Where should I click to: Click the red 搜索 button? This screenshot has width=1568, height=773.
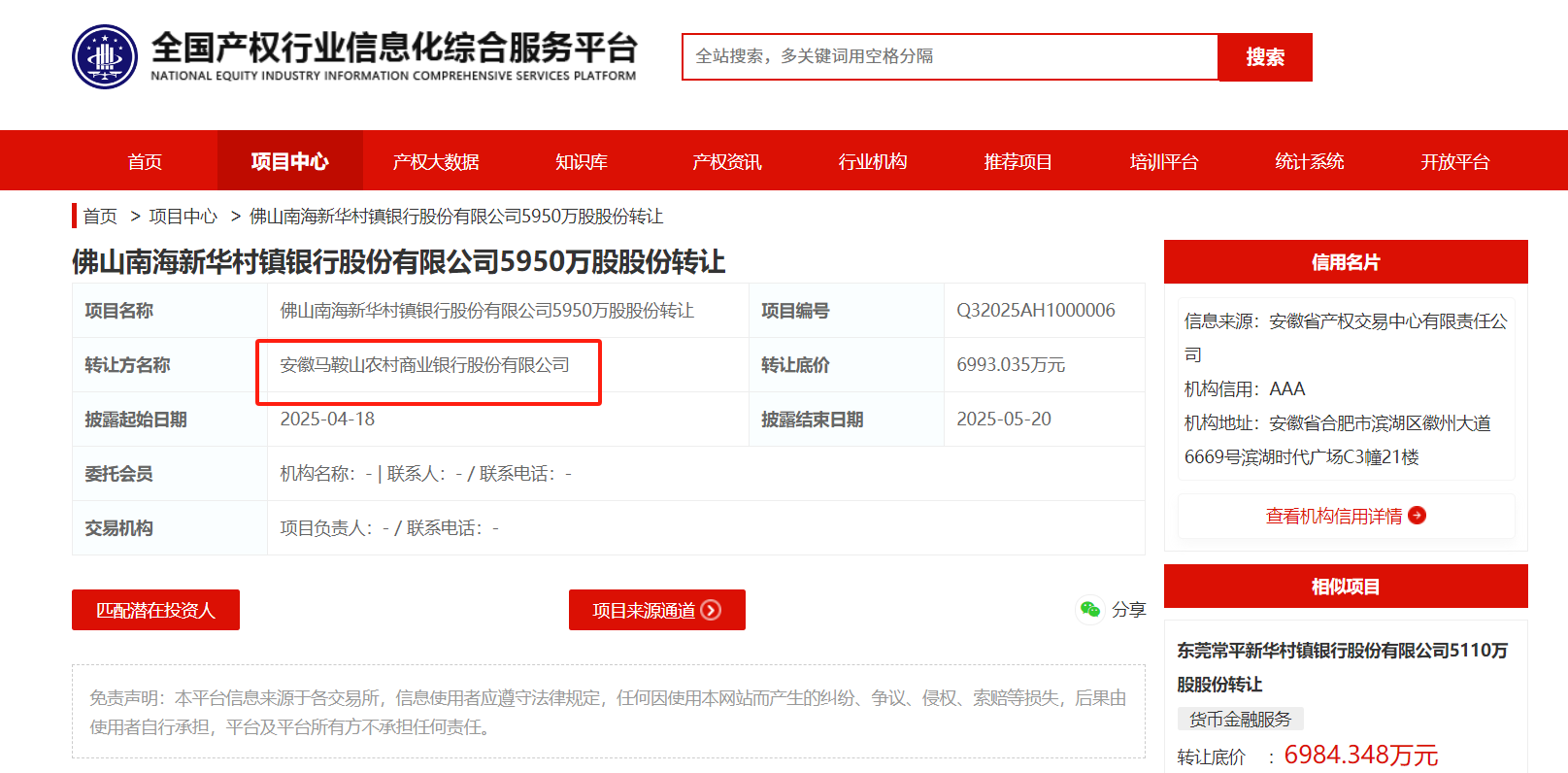(x=1265, y=56)
